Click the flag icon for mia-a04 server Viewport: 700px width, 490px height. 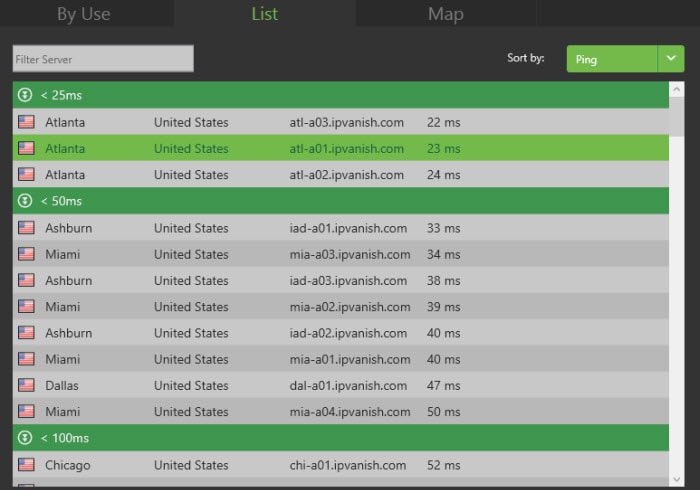click(x=27, y=411)
